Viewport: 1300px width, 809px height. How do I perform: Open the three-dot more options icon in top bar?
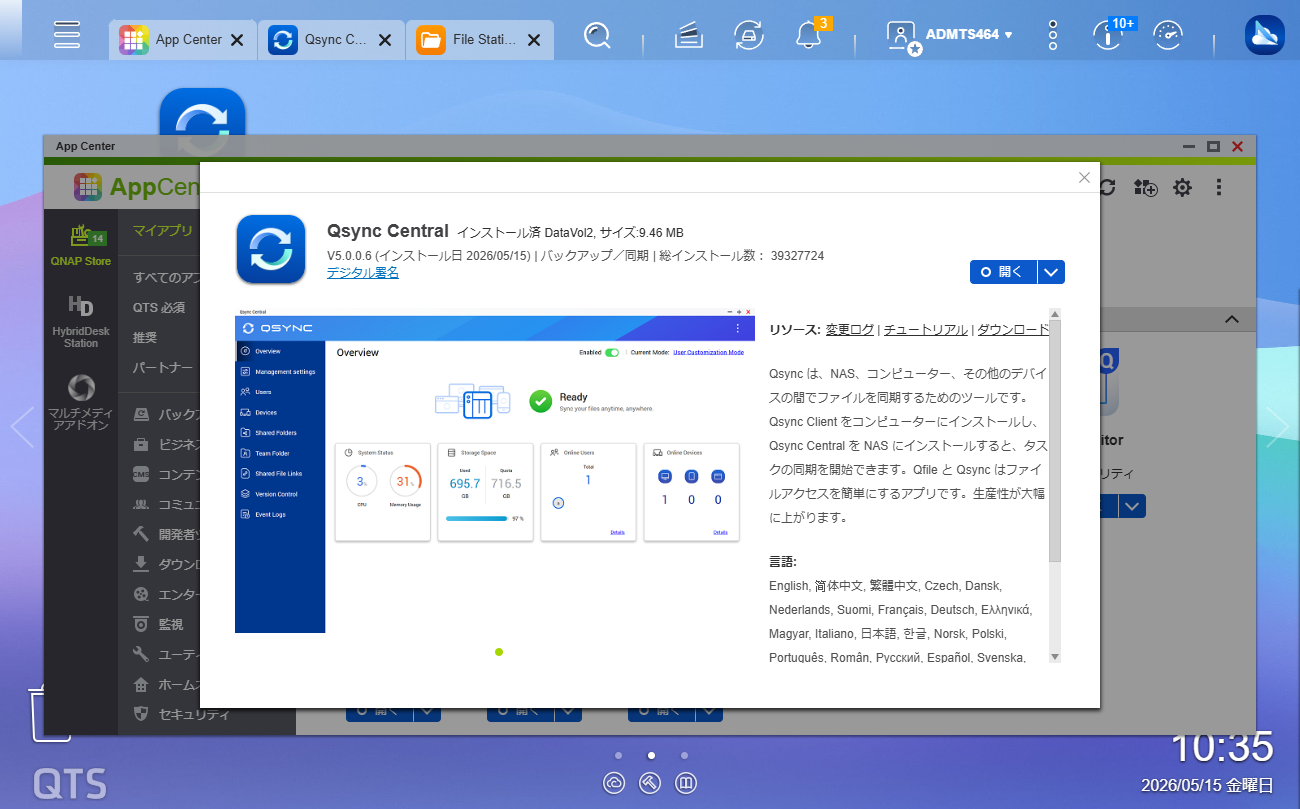(1053, 35)
